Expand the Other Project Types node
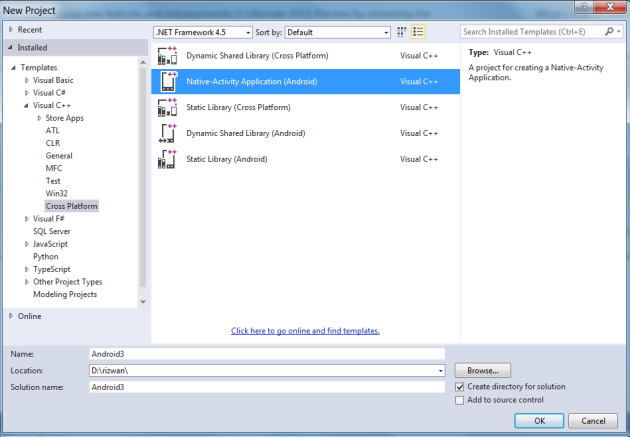Image resolution: width=630 pixels, height=437 pixels. pyautogui.click(x=27, y=282)
